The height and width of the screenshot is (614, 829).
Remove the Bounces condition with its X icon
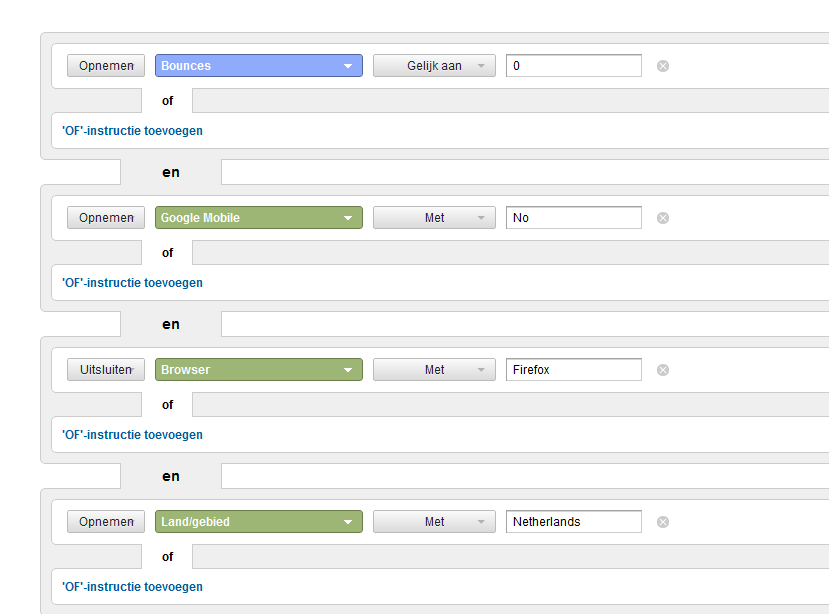[662, 66]
